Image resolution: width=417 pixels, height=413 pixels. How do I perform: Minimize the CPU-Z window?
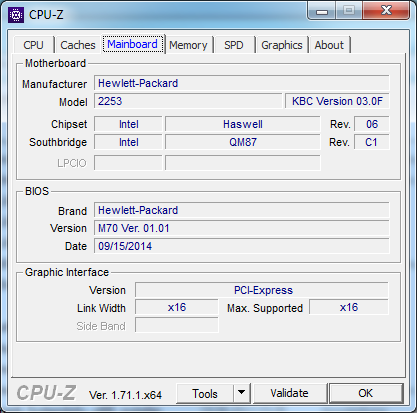tap(321, 11)
